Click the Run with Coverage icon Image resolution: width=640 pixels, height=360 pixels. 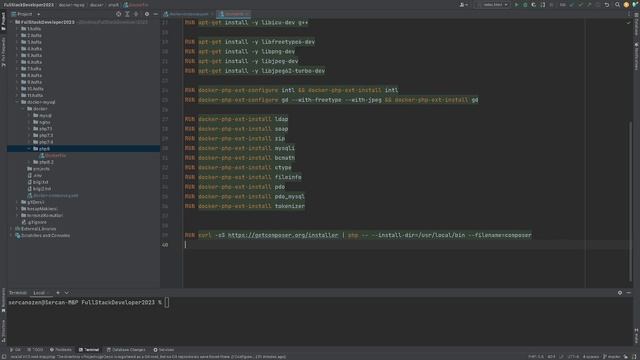pyautogui.click(x=533, y=5)
